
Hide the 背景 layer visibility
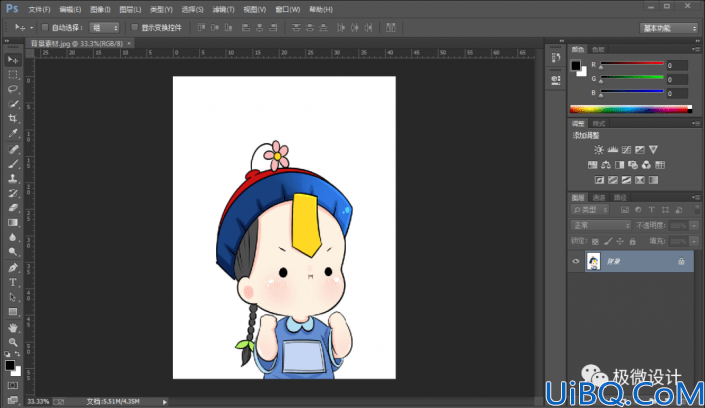(576, 261)
